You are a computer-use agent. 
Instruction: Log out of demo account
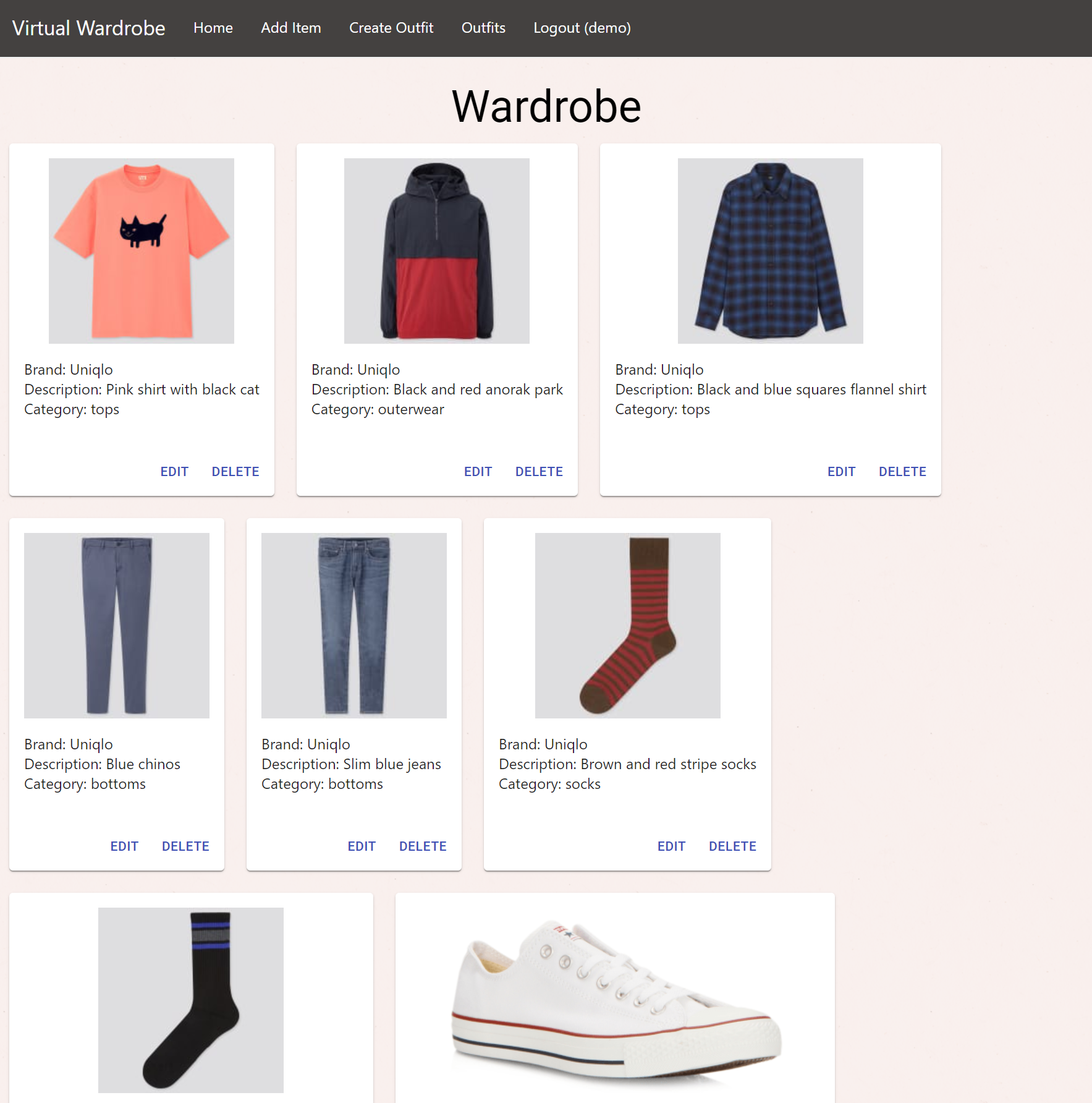(582, 28)
